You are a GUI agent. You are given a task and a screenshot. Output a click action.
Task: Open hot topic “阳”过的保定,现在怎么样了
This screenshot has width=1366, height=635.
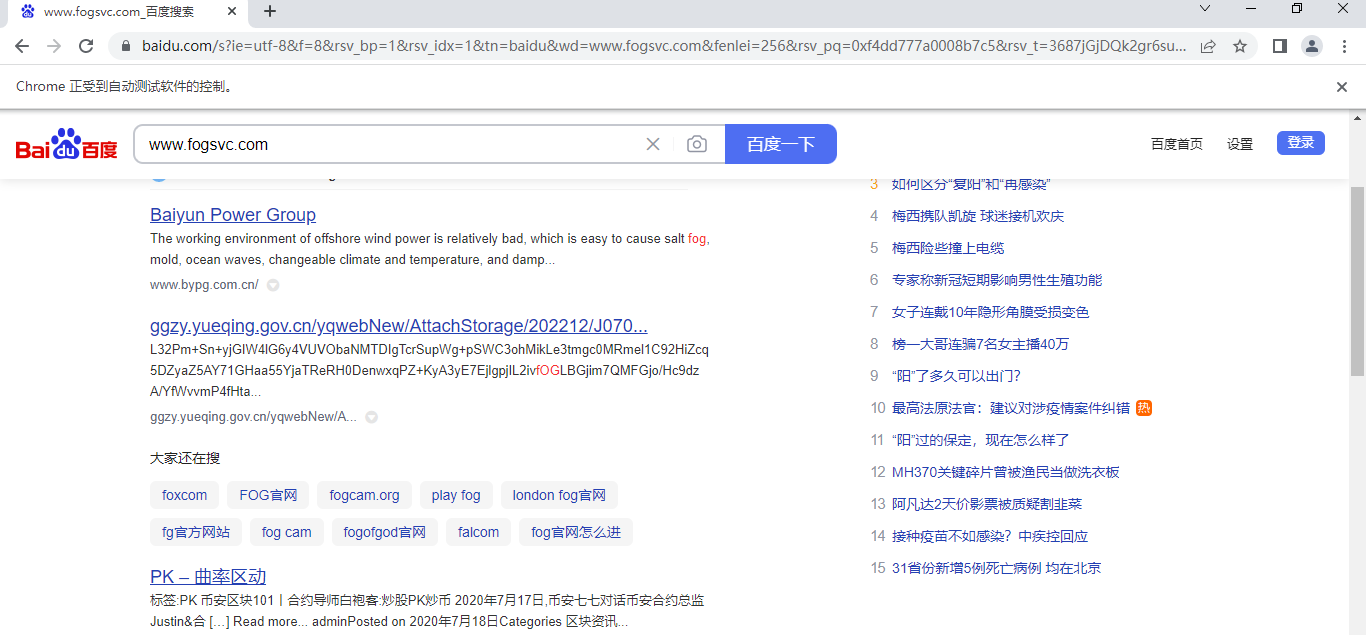tap(981, 440)
